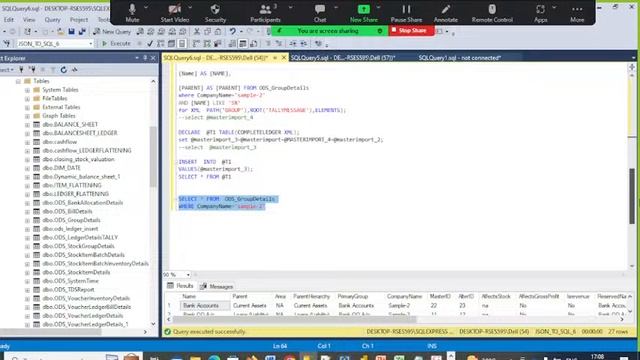Click the Parse checkmark icon

point(150,43)
